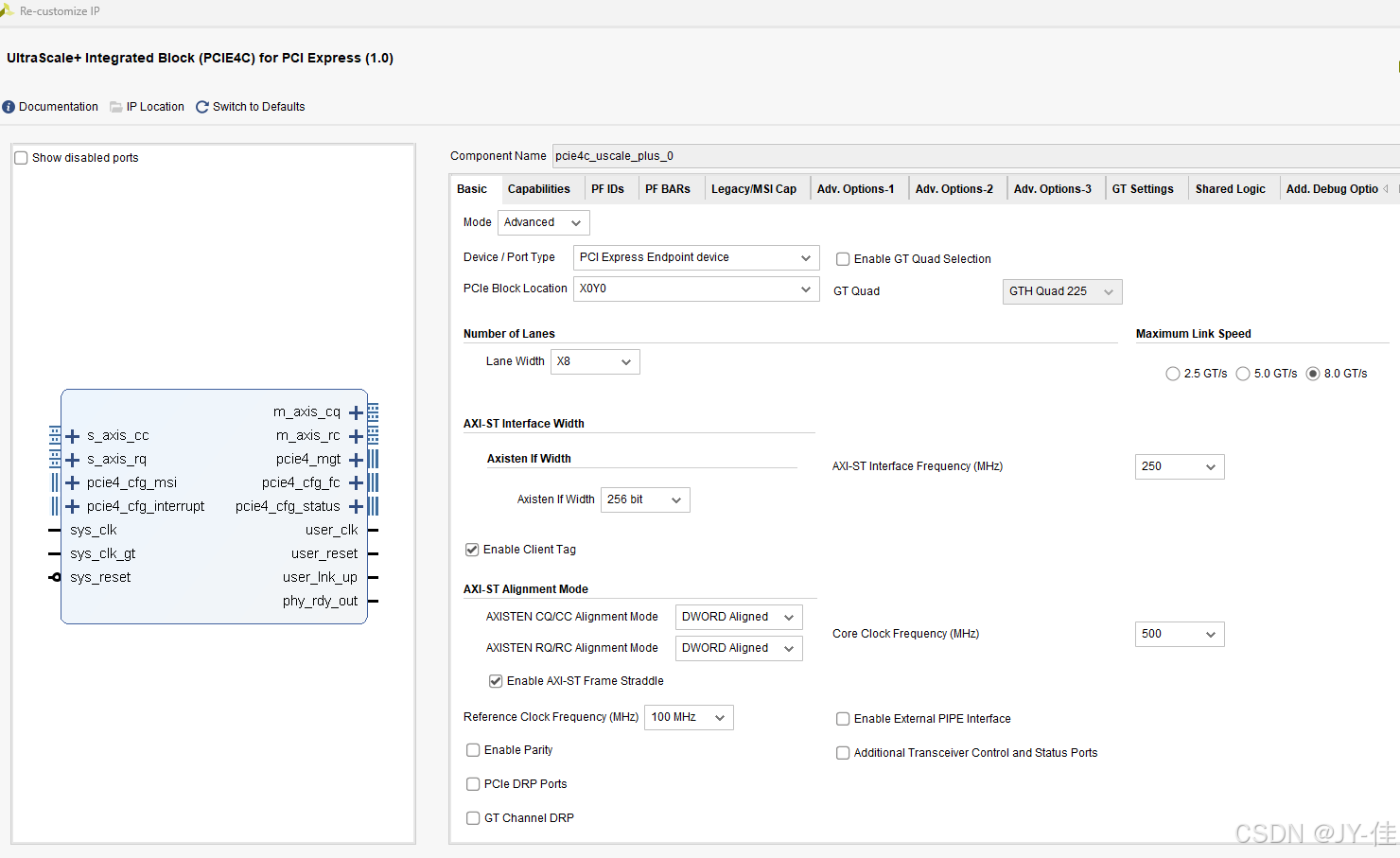Expand the pcie4_cfg_fc port plus icon
The image size is (1400, 858).
356,483
